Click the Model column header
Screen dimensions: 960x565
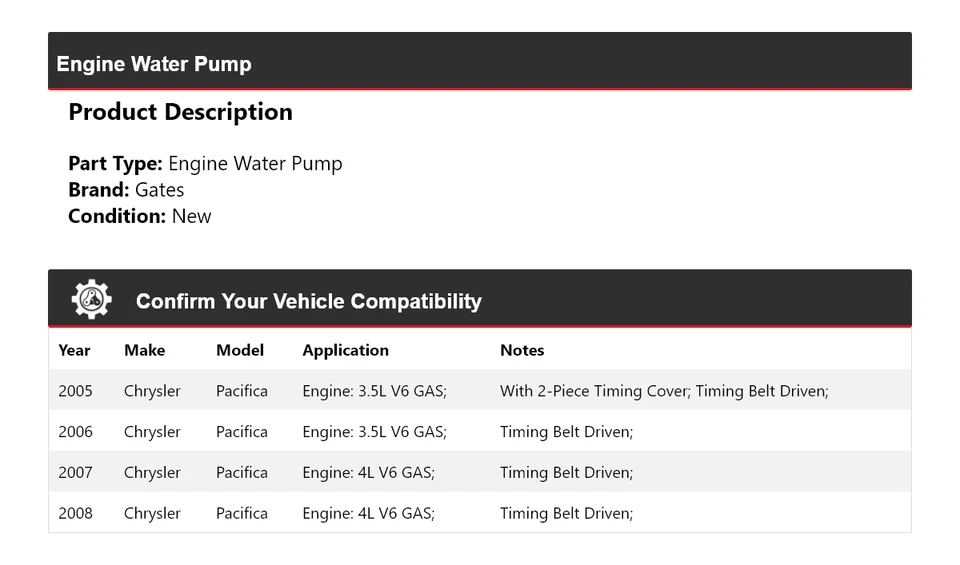click(x=240, y=350)
